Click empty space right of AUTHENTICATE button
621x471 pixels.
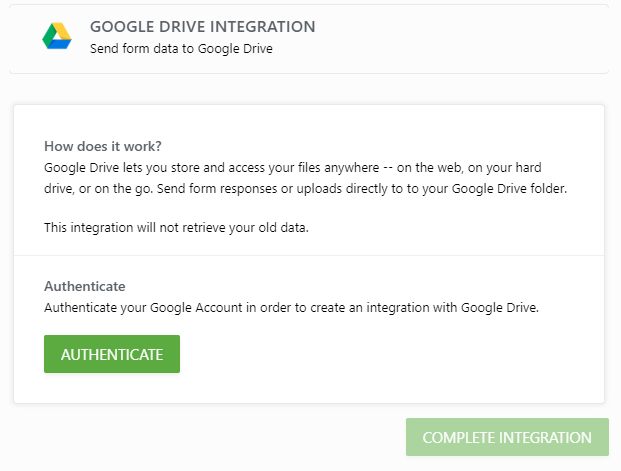(x=390, y=354)
